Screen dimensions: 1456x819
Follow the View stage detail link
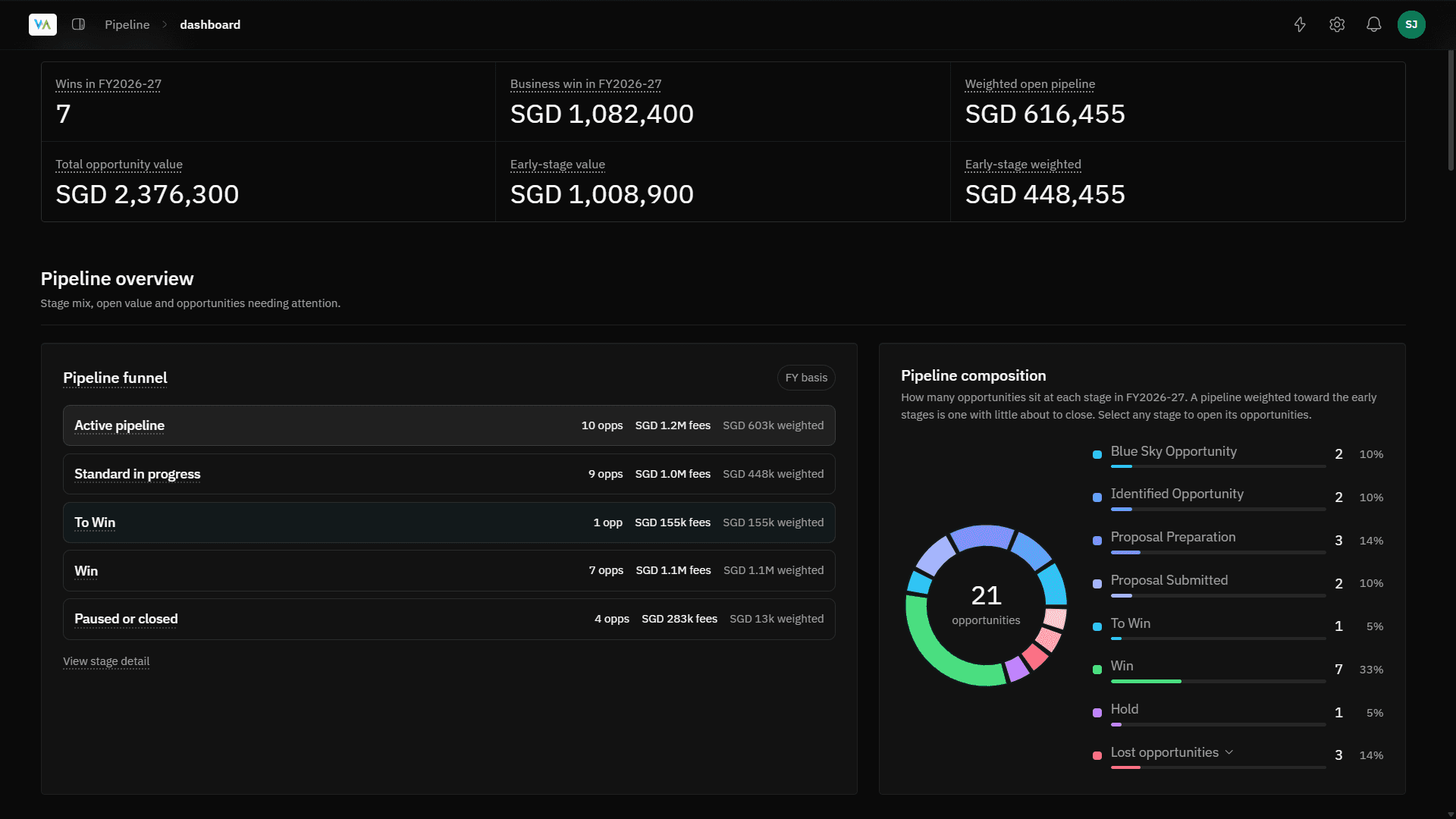coord(106,661)
